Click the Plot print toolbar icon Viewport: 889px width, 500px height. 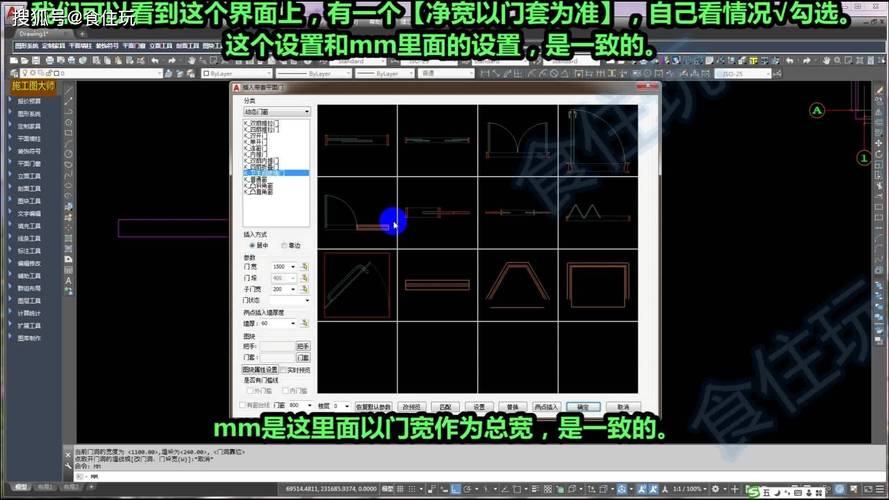(x=50, y=60)
